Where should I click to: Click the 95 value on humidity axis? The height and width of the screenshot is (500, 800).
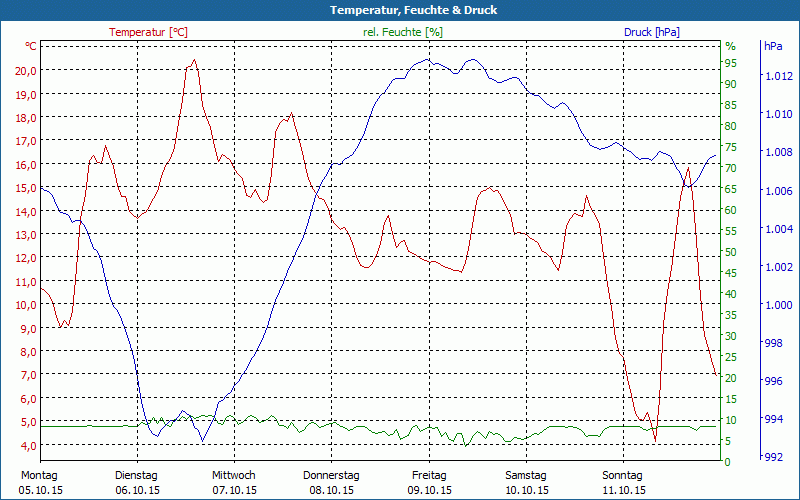click(731, 63)
